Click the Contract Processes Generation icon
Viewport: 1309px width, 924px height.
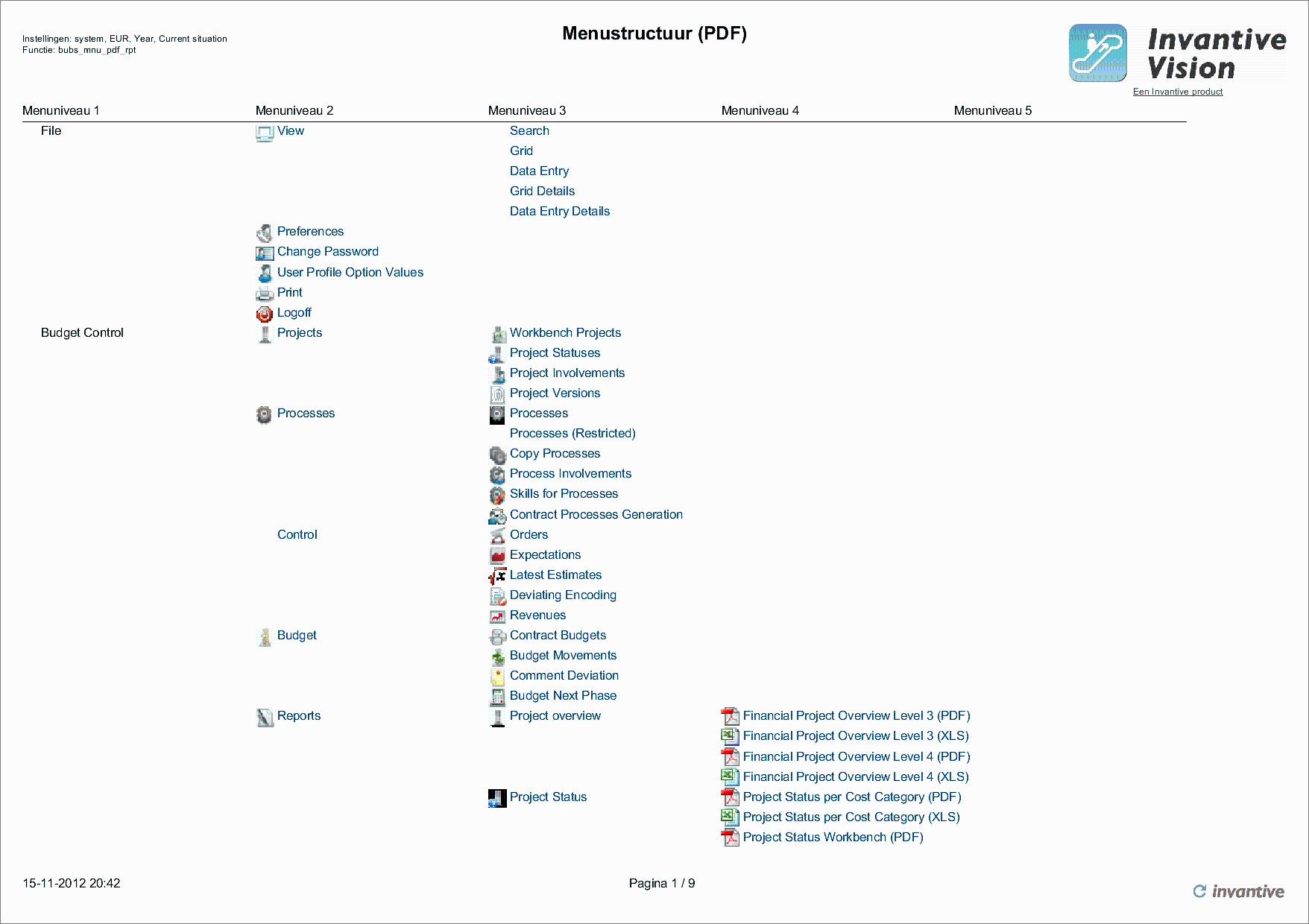497,516
